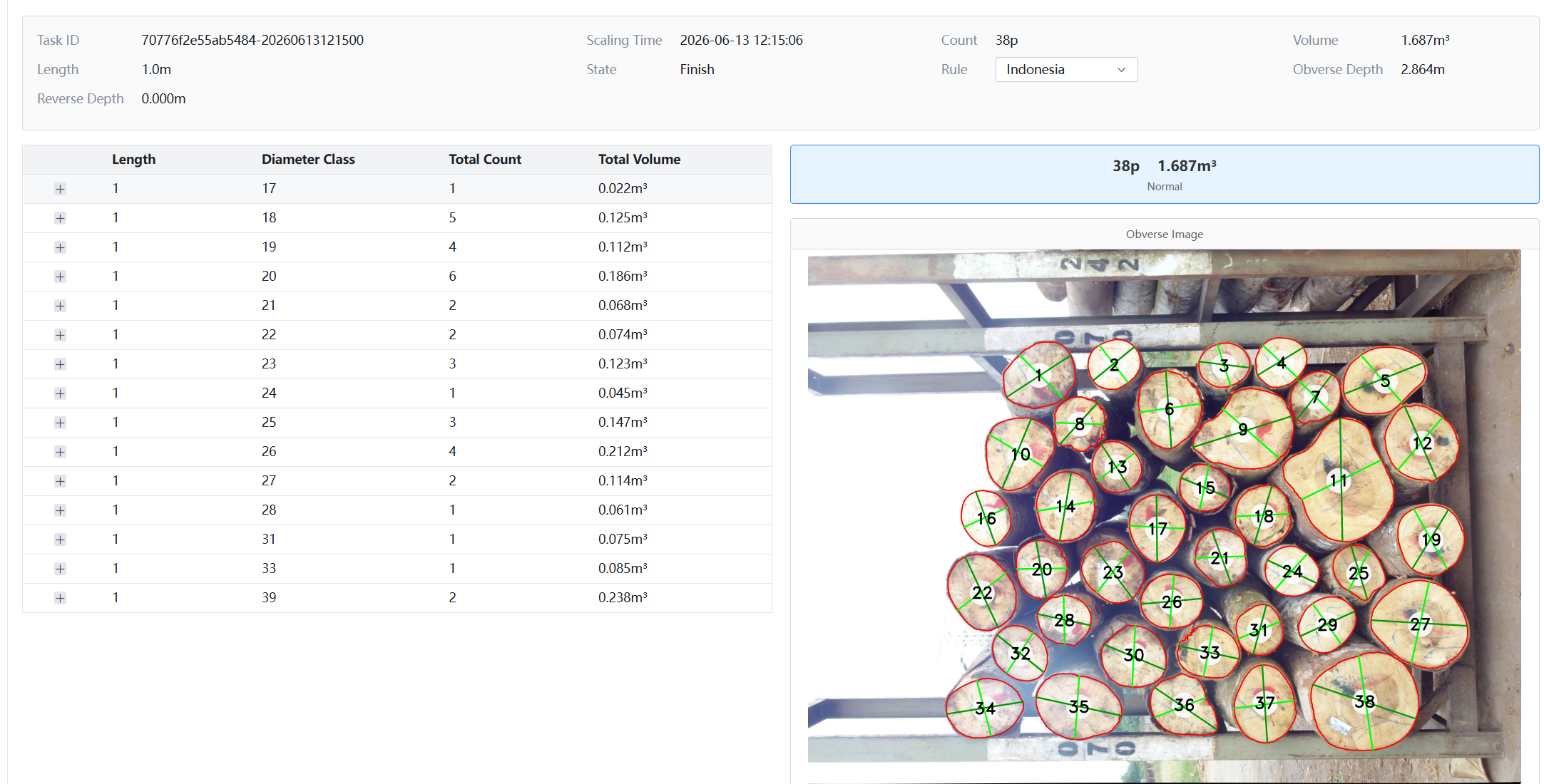Click total volume 0.085m³ cell

[x=623, y=568]
